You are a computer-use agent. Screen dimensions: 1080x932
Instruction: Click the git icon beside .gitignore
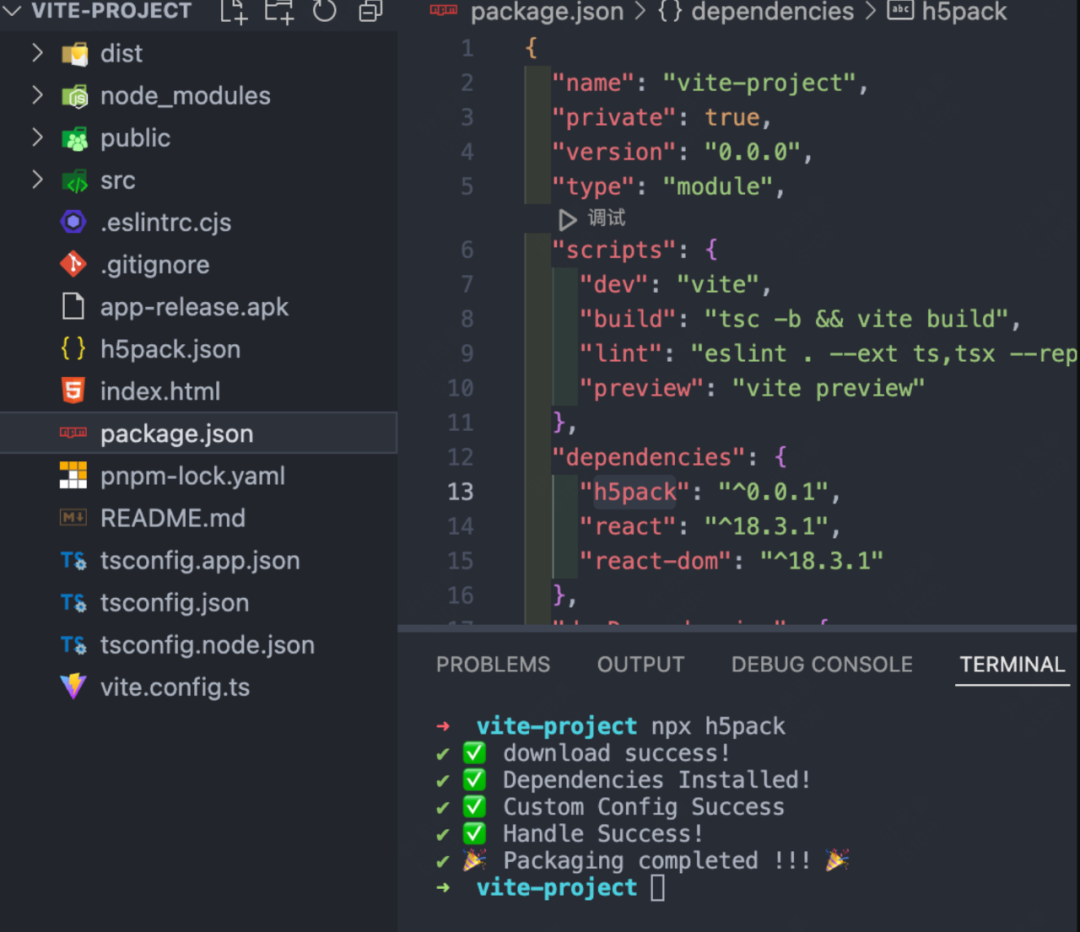(74, 264)
